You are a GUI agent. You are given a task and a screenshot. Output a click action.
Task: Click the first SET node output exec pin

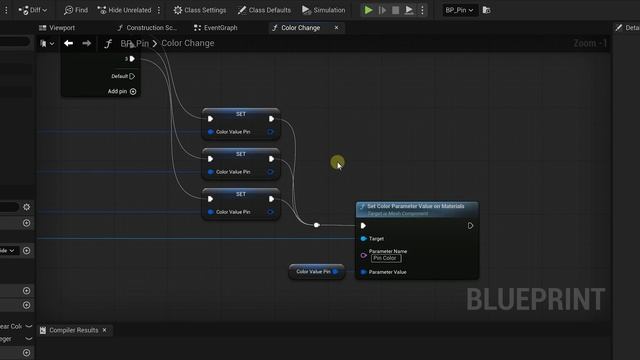click(x=271, y=119)
